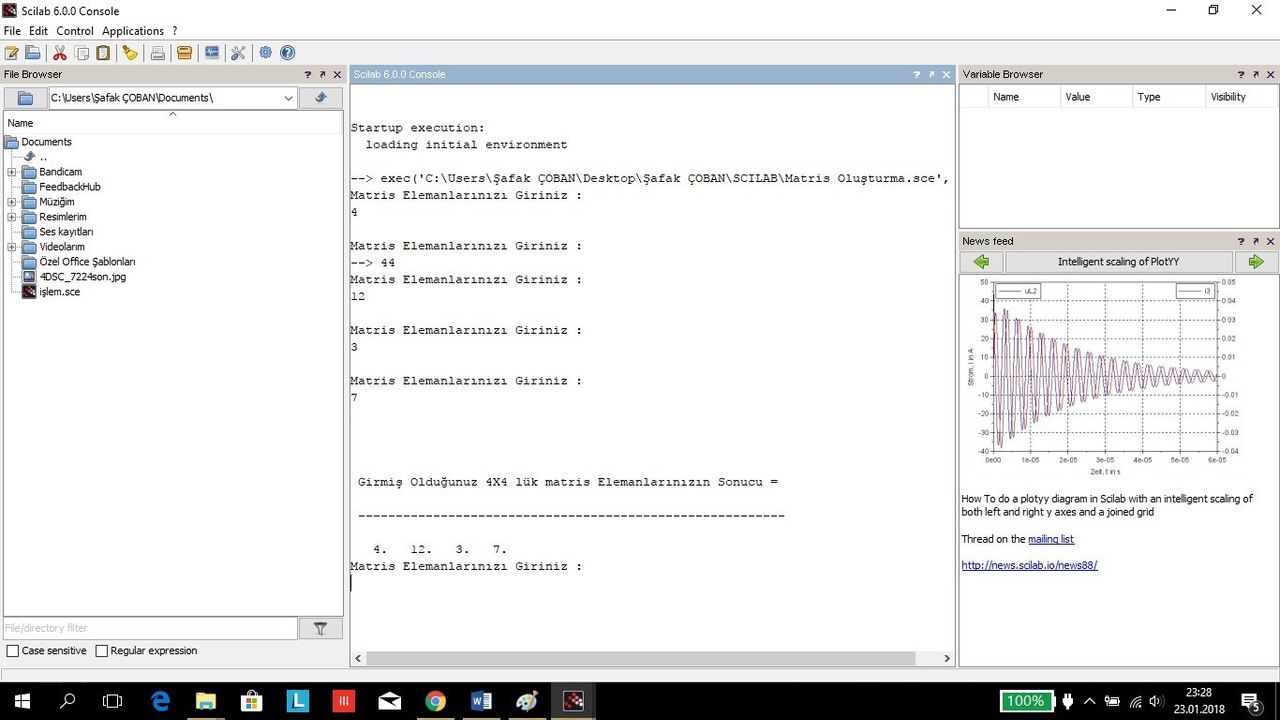This screenshot has height=720, width=1280.
Task: Launch SciNotes from the toolbar
Action: pyautogui.click(x=12, y=53)
